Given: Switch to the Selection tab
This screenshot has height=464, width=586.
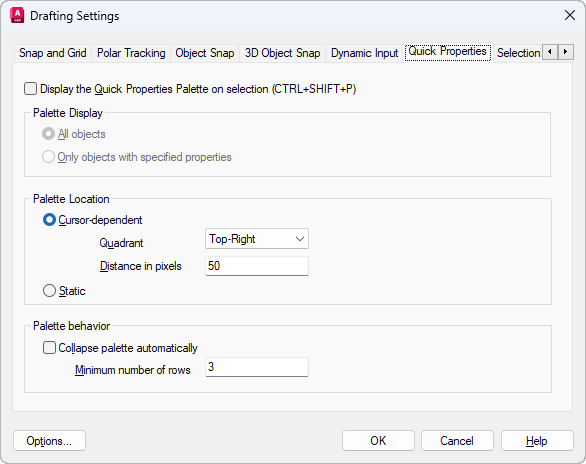Looking at the screenshot, I should (x=518, y=53).
